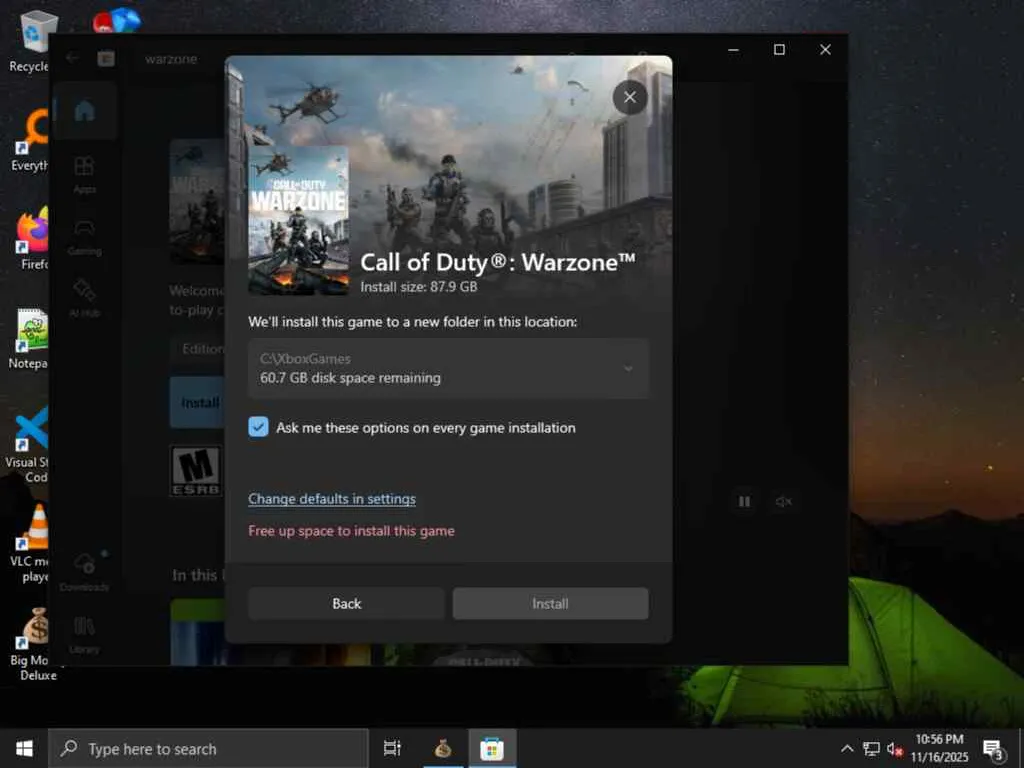Select the Firefox desktop shortcut
The image size is (1024, 768).
(x=33, y=238)
